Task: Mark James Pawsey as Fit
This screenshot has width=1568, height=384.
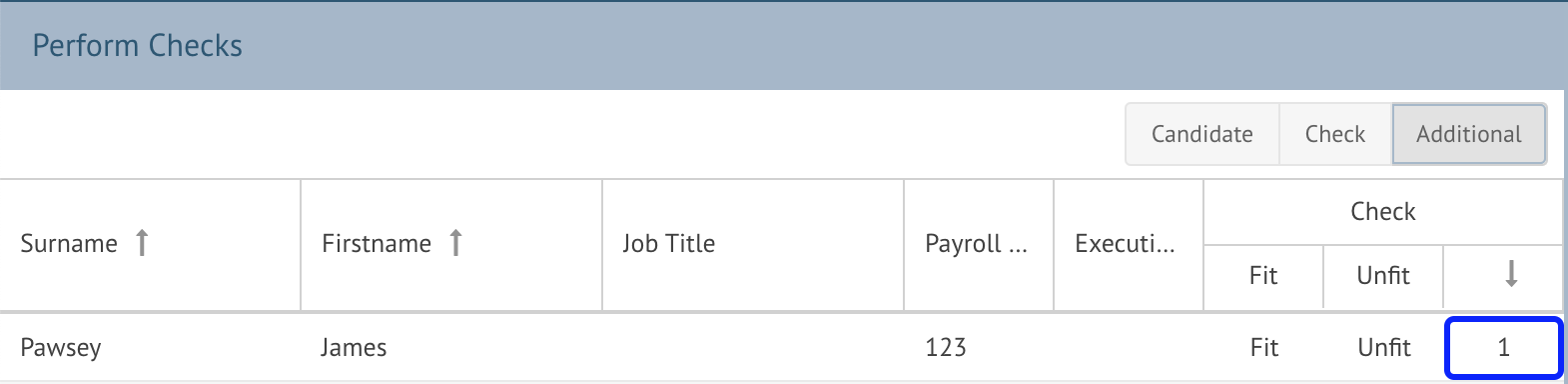Action: tap(1263, 348)
